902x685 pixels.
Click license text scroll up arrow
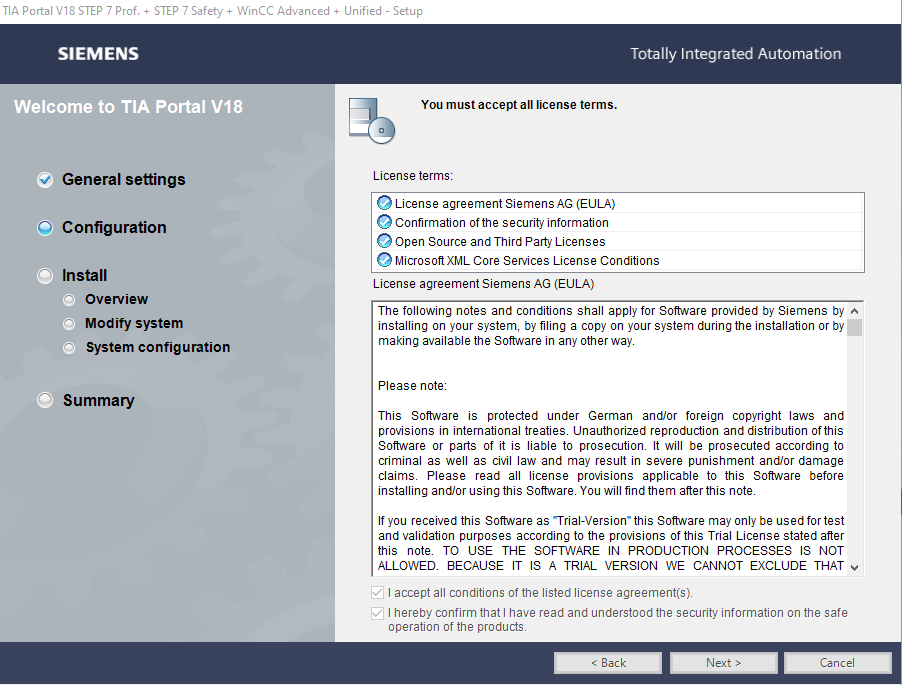[854, 311]
